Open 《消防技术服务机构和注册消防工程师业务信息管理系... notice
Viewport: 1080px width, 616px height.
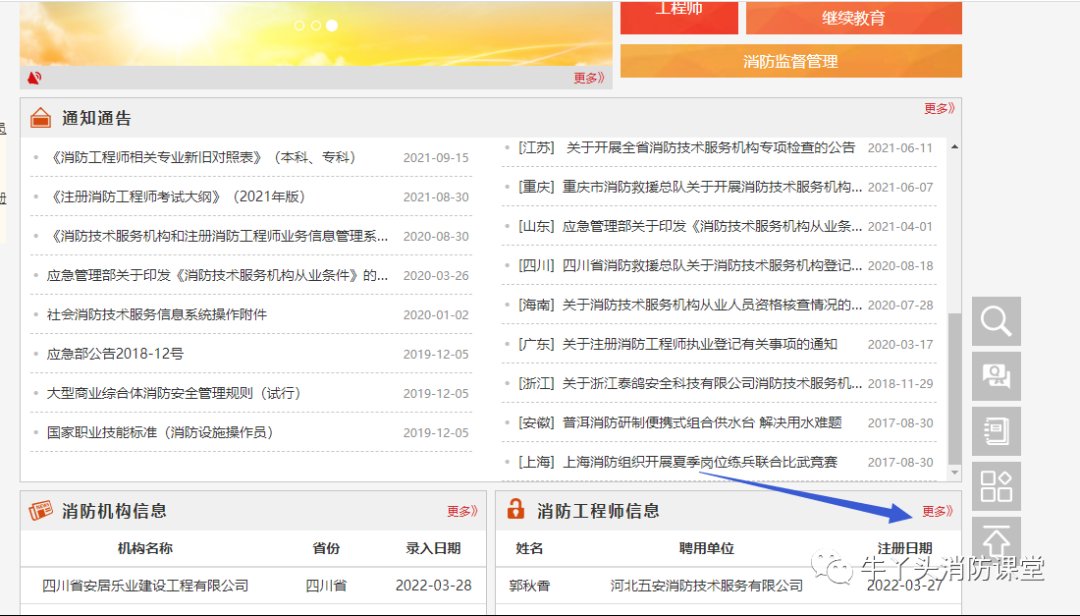tap(218, 236)
